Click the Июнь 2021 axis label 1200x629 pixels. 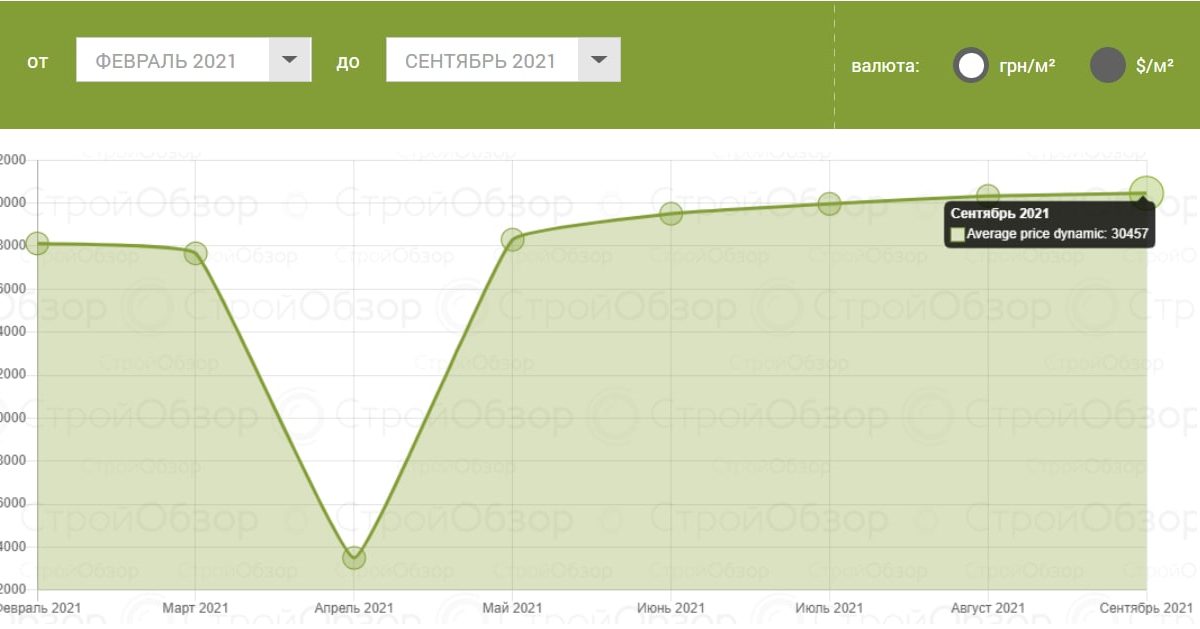(x=671, y=608)
